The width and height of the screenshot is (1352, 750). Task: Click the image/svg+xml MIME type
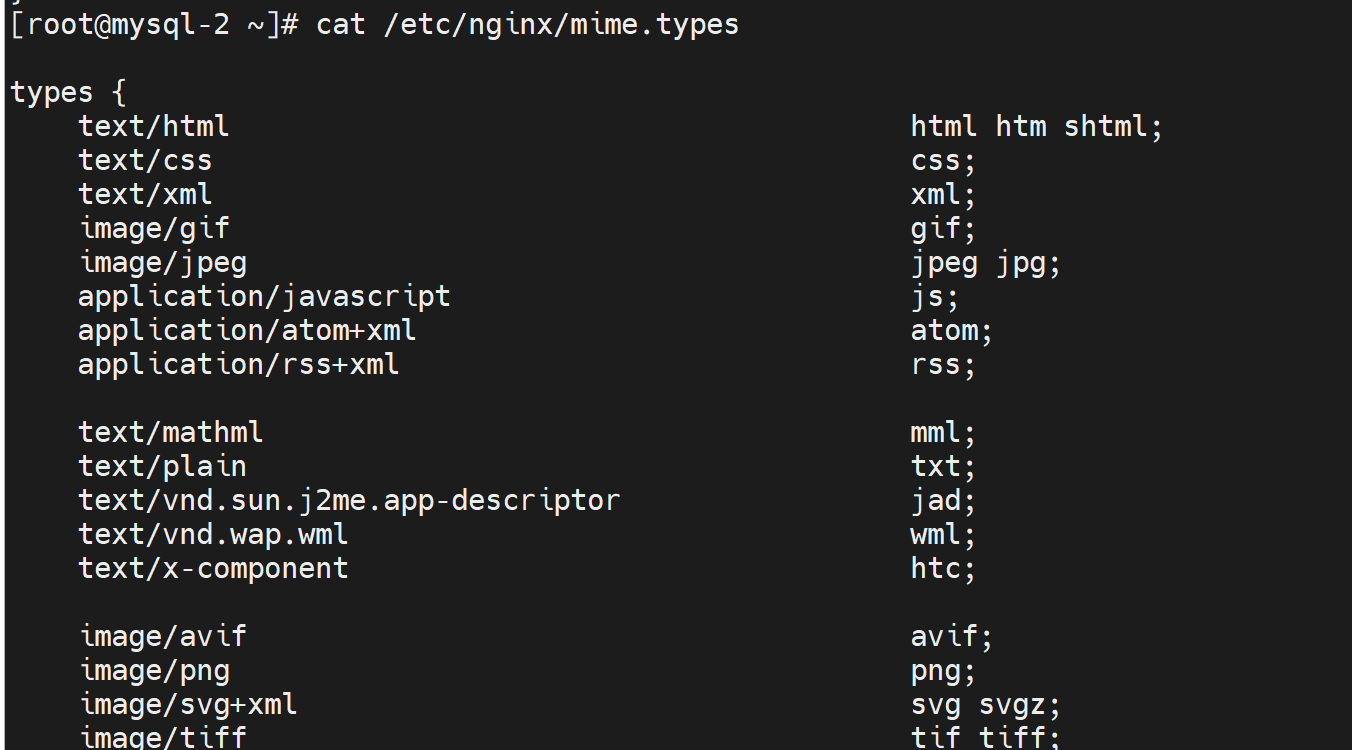pos(188,705)
